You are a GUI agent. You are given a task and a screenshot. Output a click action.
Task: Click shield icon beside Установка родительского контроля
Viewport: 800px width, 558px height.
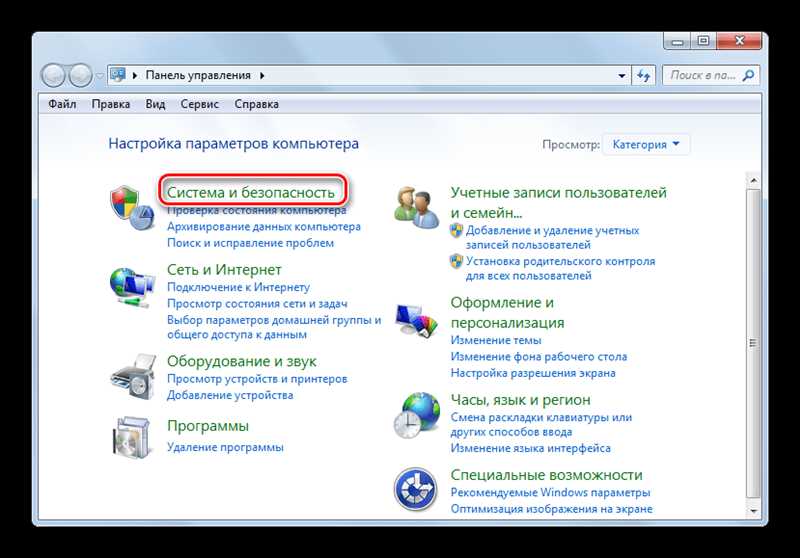point(456,261)
